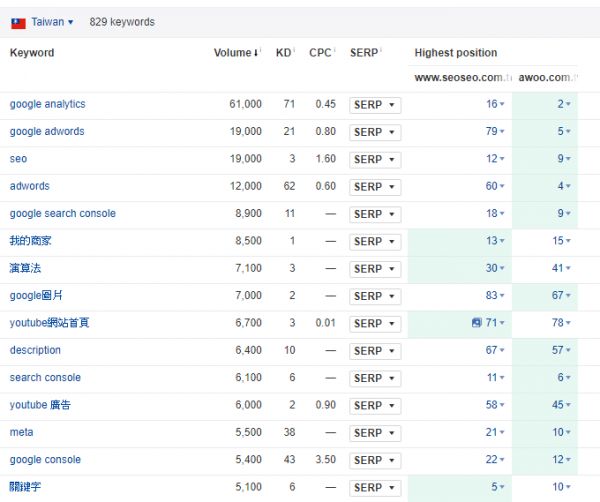Viewport: 600px width, 502px height.
Task: Click the awoo.com.tw column header
Action: click(548, 78)
